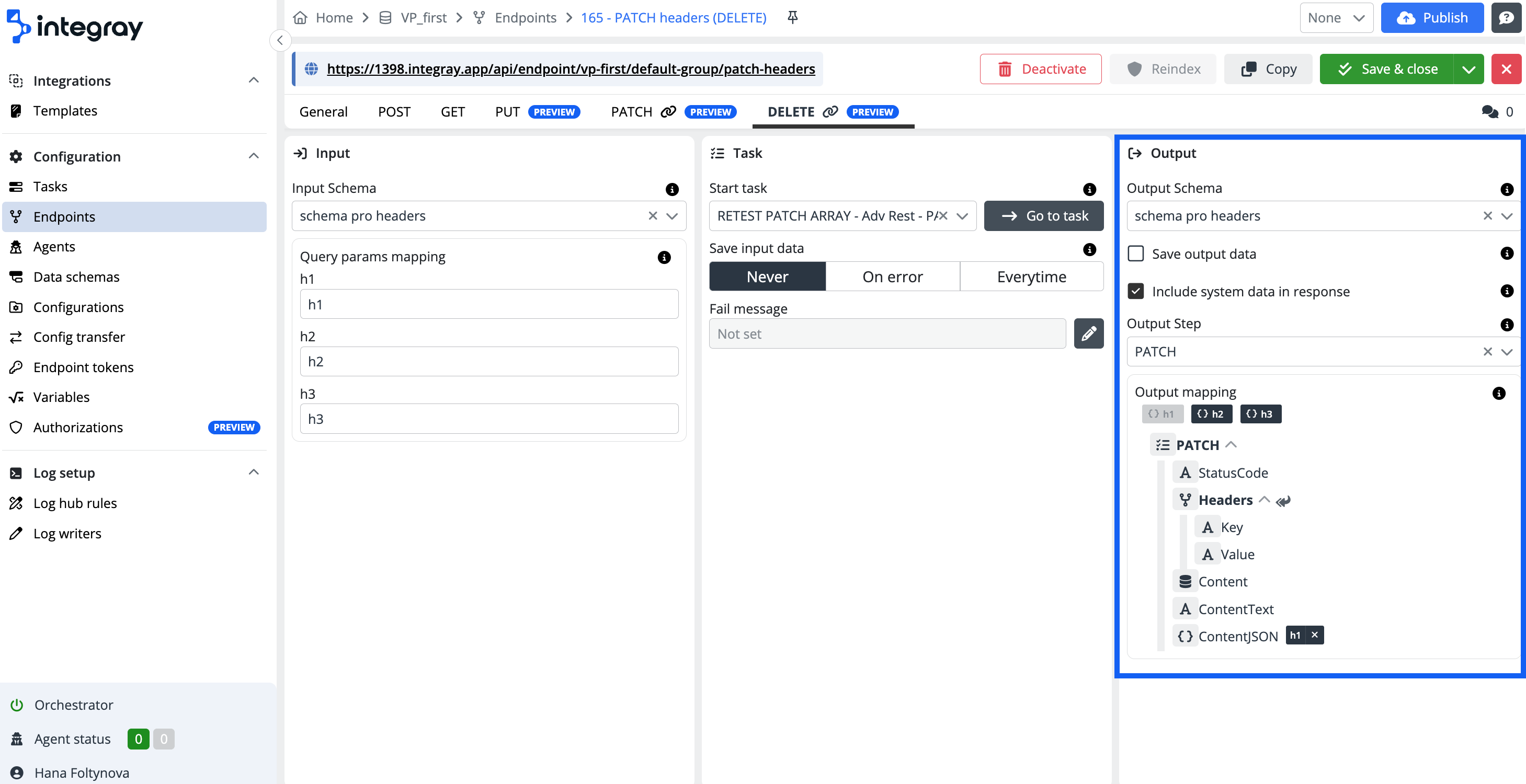Image resolution: width=1526 pixels, height=784 pixels.
Task: Enable the Save output data checkbox
Action: 1136,254
